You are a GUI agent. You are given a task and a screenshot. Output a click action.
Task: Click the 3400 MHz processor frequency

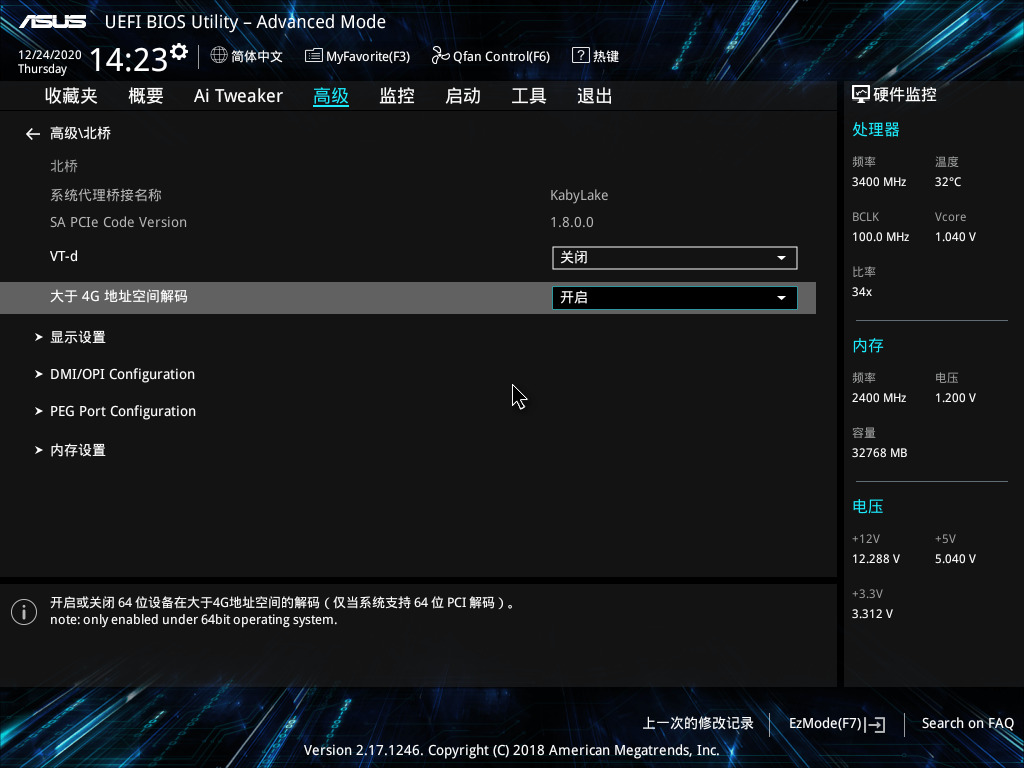coord(879,182)
